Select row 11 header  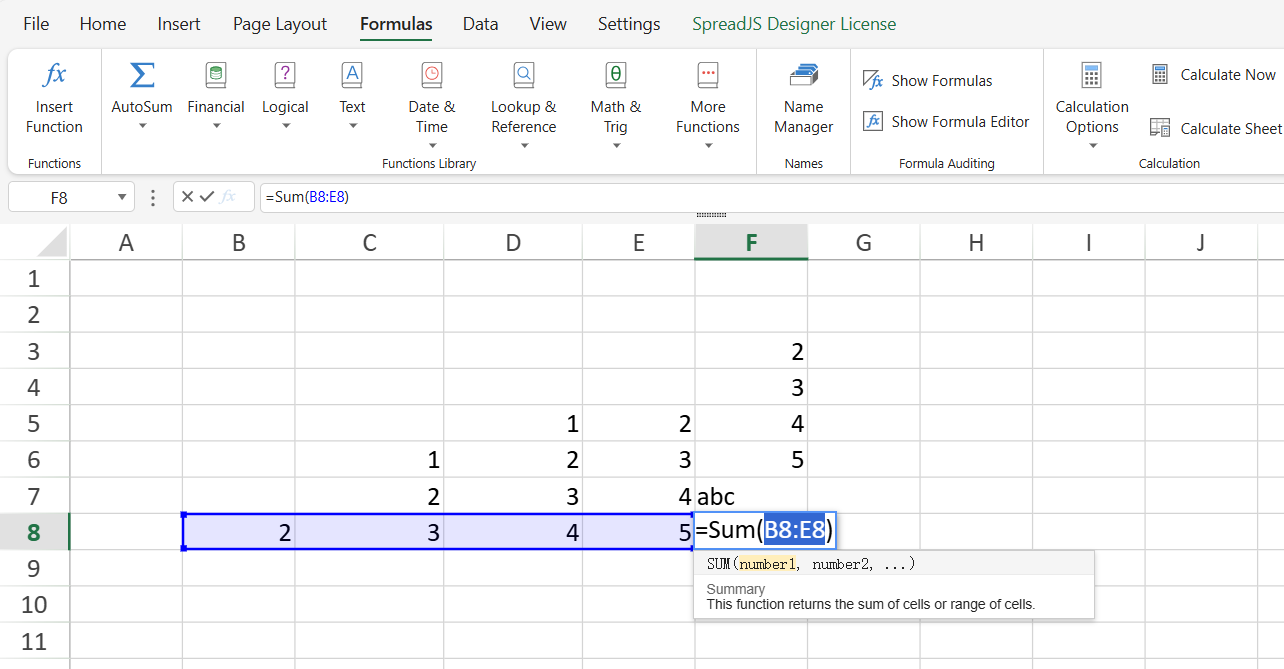[x=34, y=641]
